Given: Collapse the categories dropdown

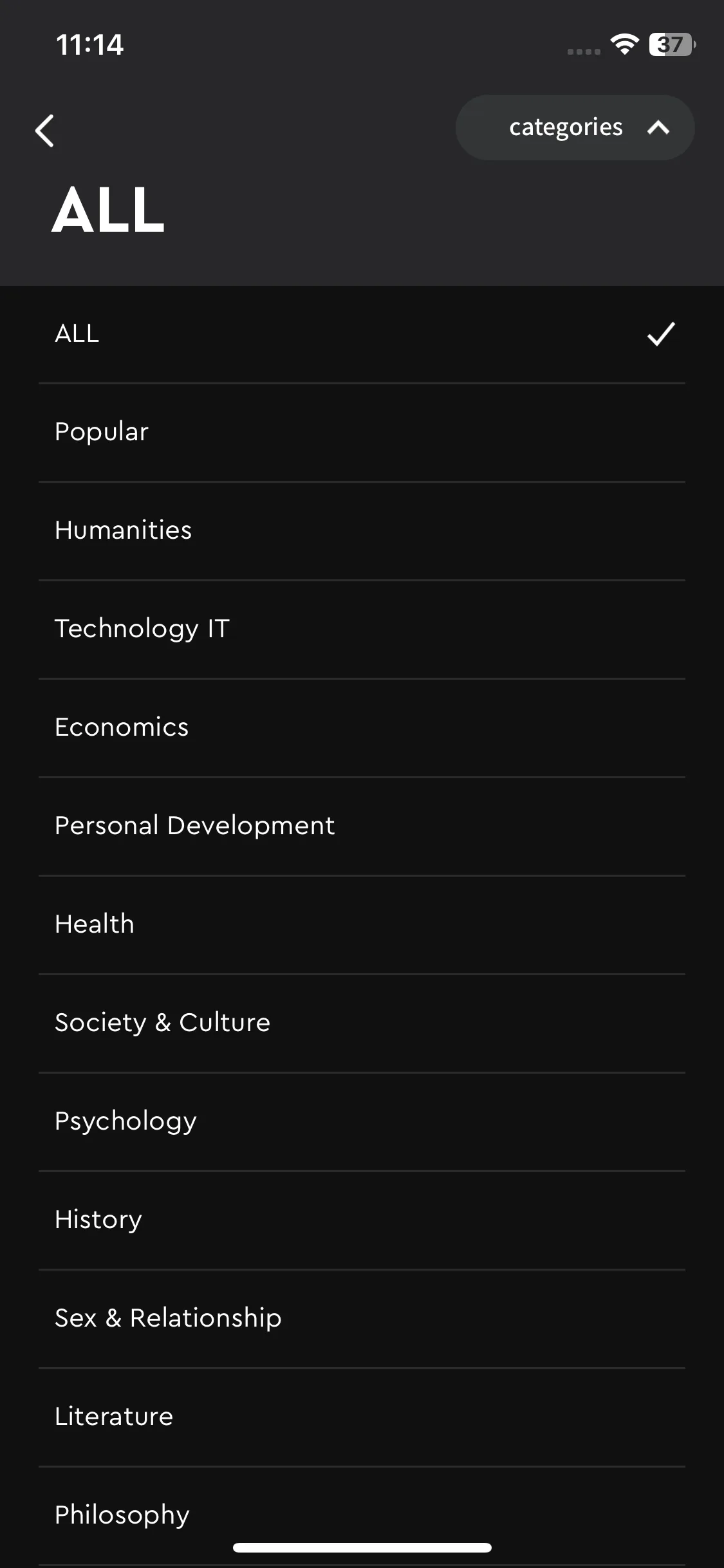Looking at the screenshot, I should pos(575,127).
